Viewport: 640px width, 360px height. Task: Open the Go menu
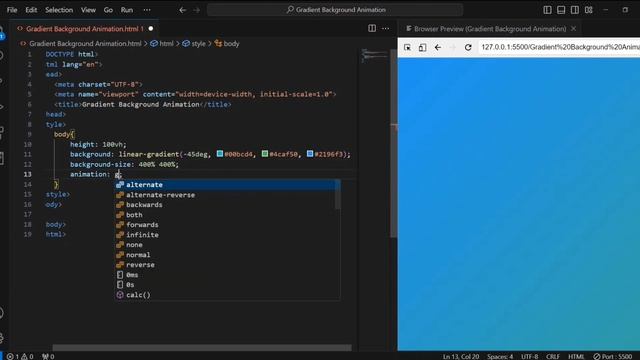(x=108, y=10)
